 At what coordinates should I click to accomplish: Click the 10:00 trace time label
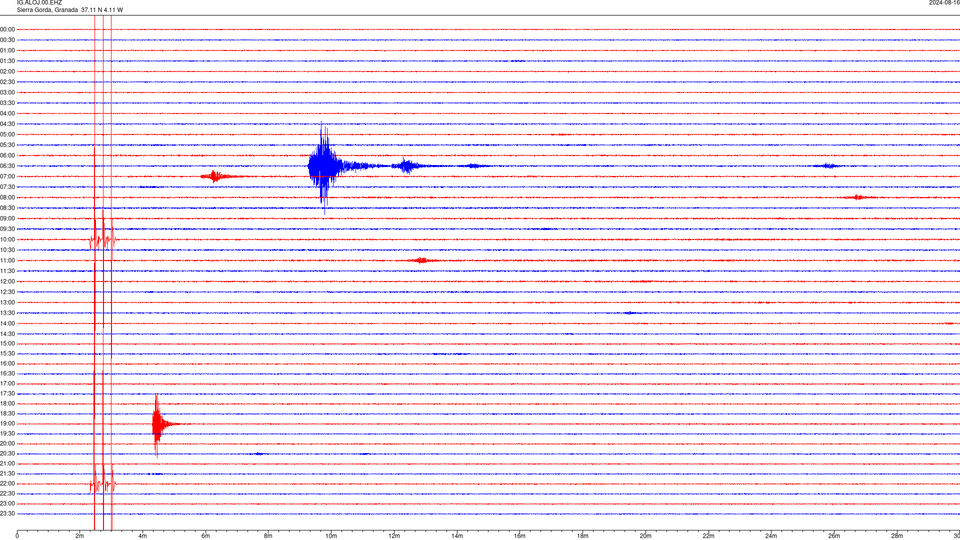click(7, 239)
